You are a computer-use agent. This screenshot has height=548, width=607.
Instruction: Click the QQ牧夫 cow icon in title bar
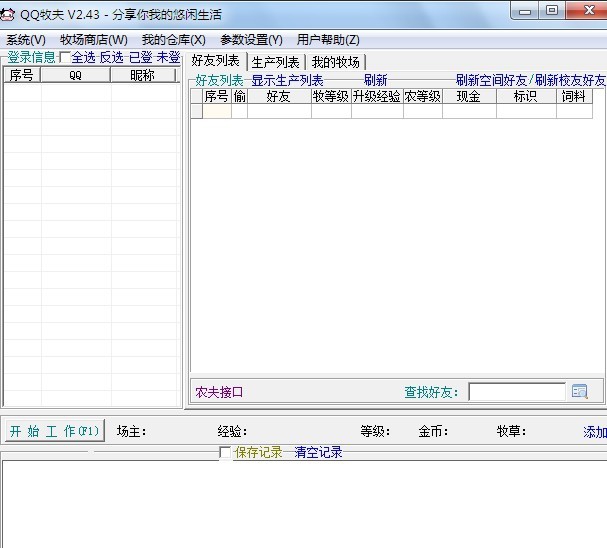click(7, 15)
